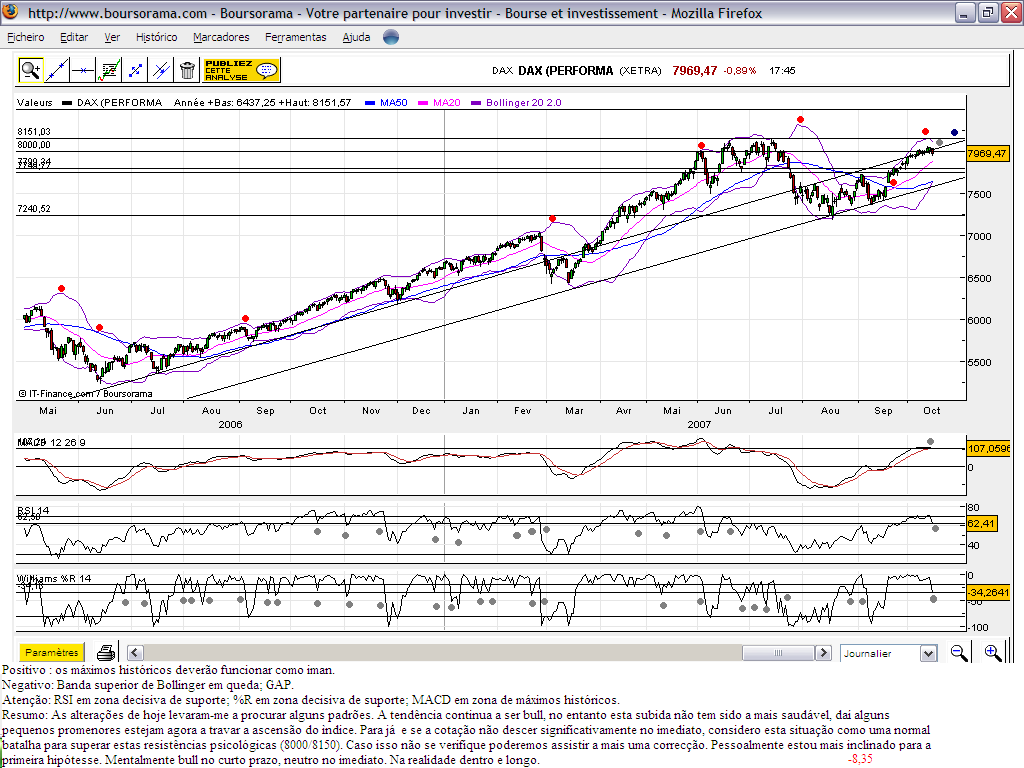
Task: Click the 2007 year label on axis
Action: [x=699, y=424]
